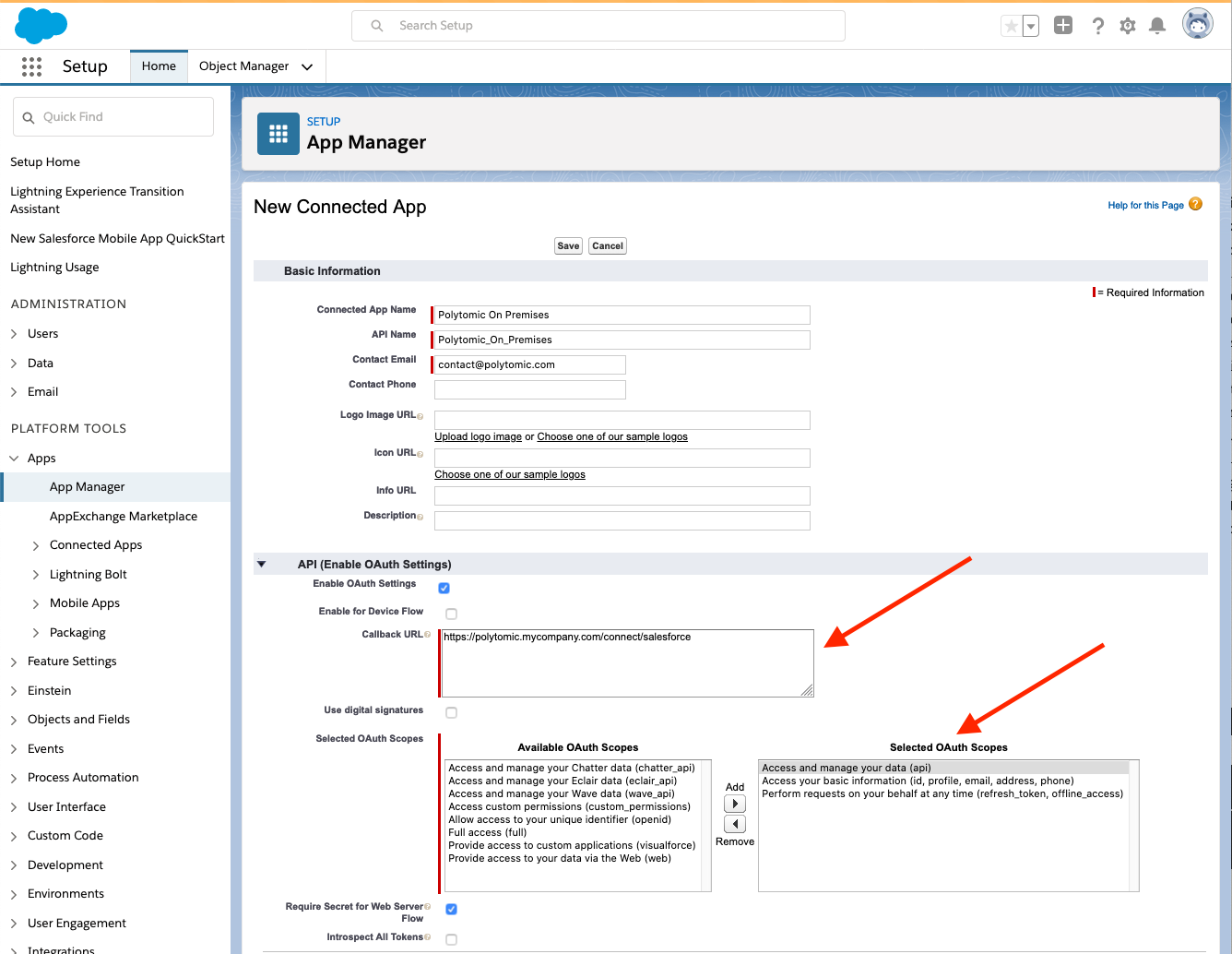Viewport: 1232px width, 954px height.
Task: Click the Help for this Page question icon
Action: coord(1195,204)
